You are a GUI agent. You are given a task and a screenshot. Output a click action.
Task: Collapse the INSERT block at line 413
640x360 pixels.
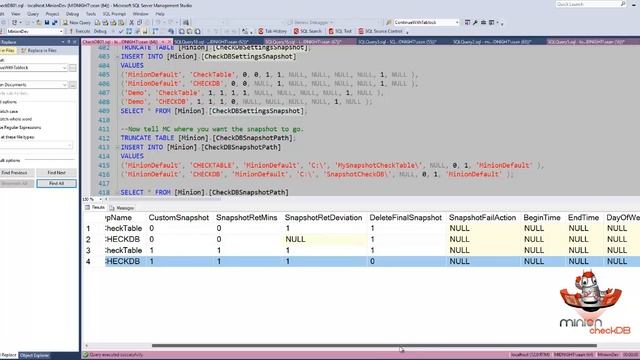(x=117, y=147)
